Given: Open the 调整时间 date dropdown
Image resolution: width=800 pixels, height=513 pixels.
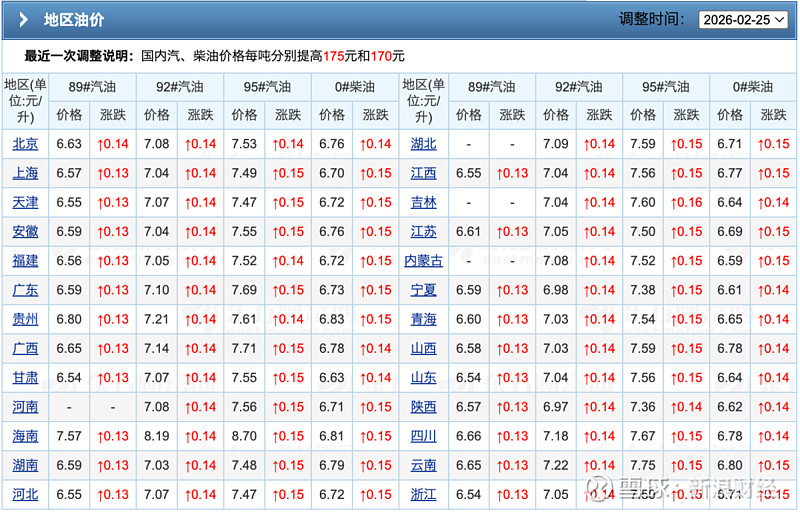Looking at the screenshot, I should tap(743, 20).
